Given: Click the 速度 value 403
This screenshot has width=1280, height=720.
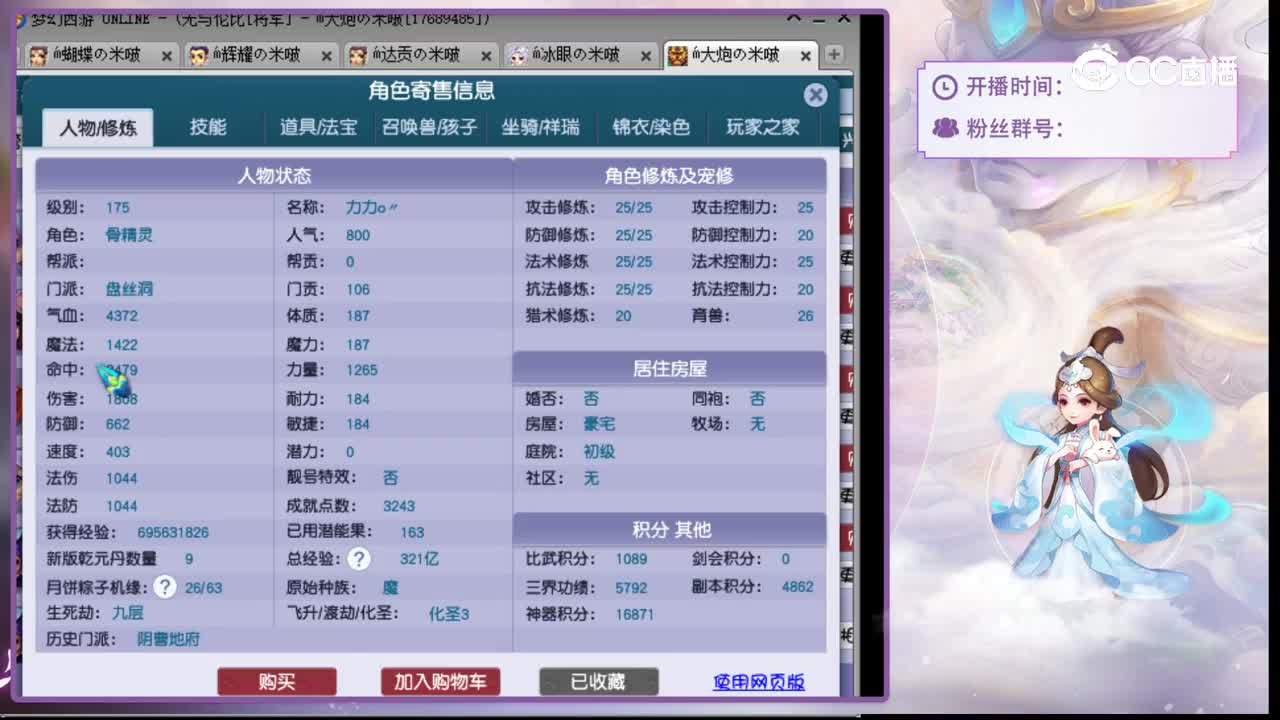Looking at the screenshot, I should pyautogui.click(x=117, y=452).
